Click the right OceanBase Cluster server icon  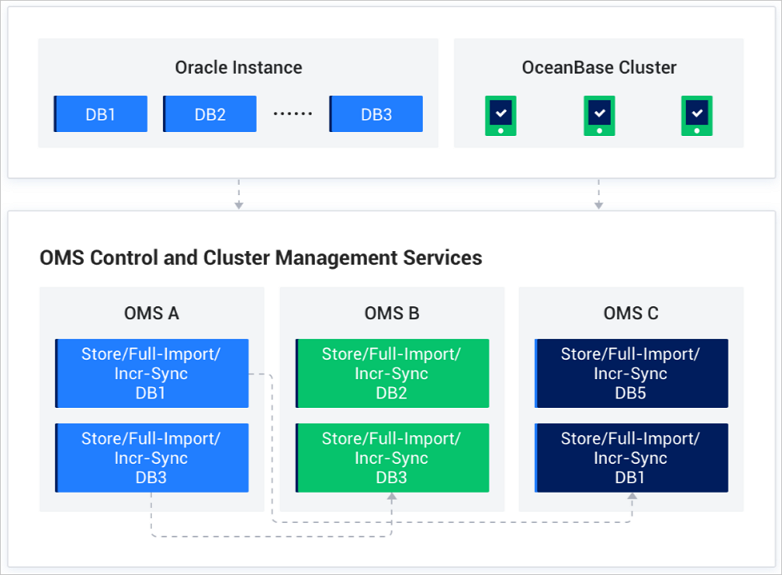click(x=696, y=115)
